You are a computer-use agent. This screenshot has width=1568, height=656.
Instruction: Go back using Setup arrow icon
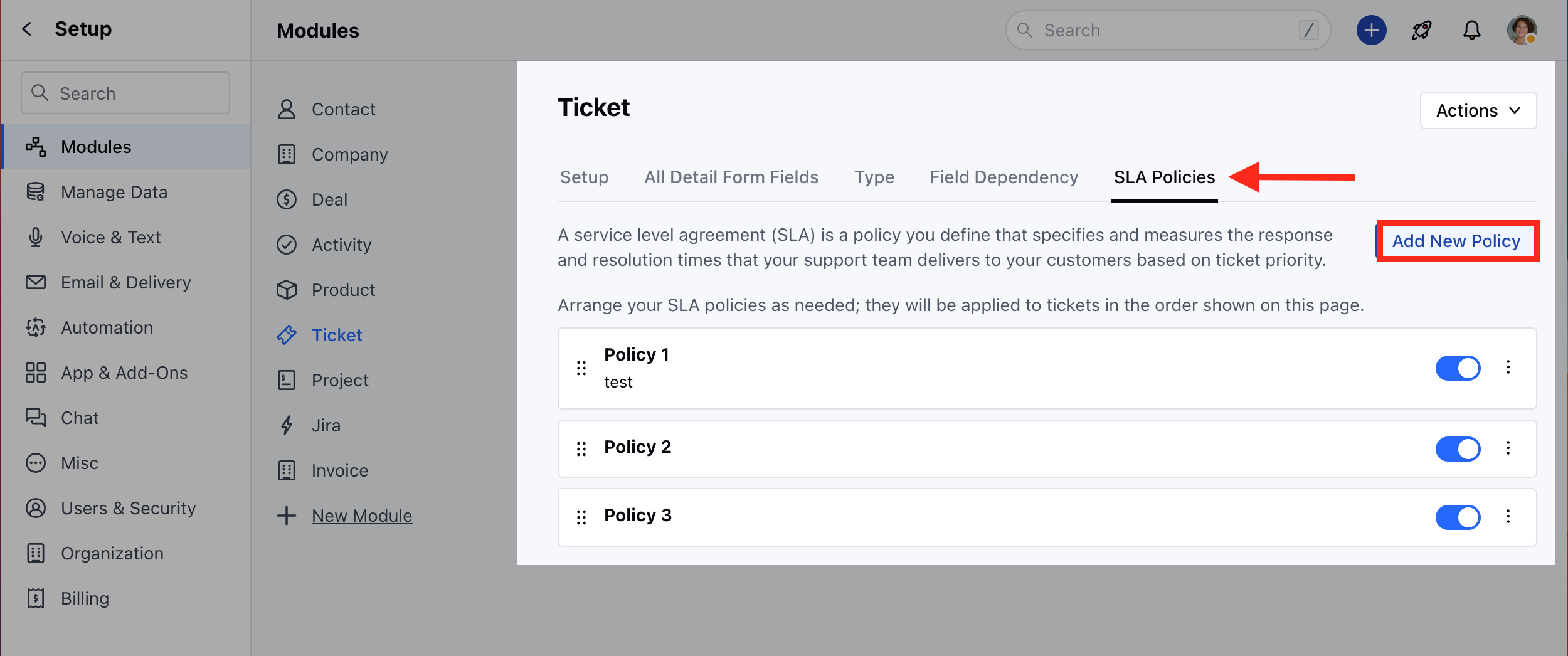(27, 29)
